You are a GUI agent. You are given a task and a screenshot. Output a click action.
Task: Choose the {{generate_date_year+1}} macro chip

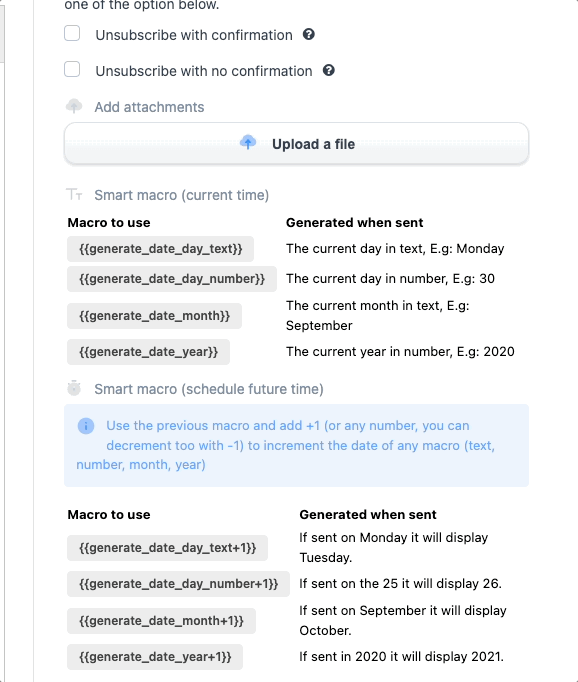point(155,657)
